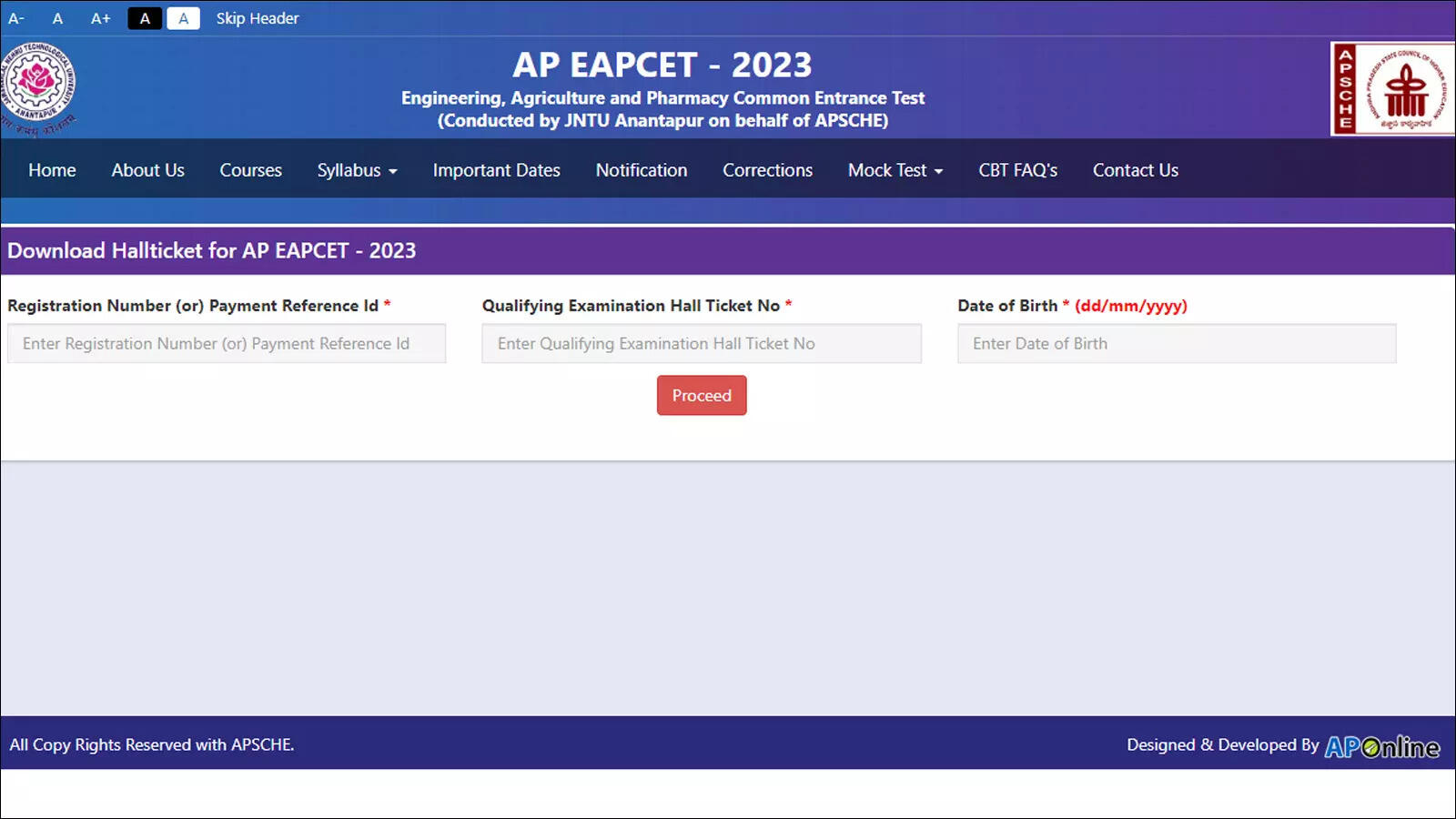This screenshot has height=819, width=1456.
Task: Focus the Qualifying Examination Hall Ticket No field
Action: pyautogui.click(x=702, y=343)
